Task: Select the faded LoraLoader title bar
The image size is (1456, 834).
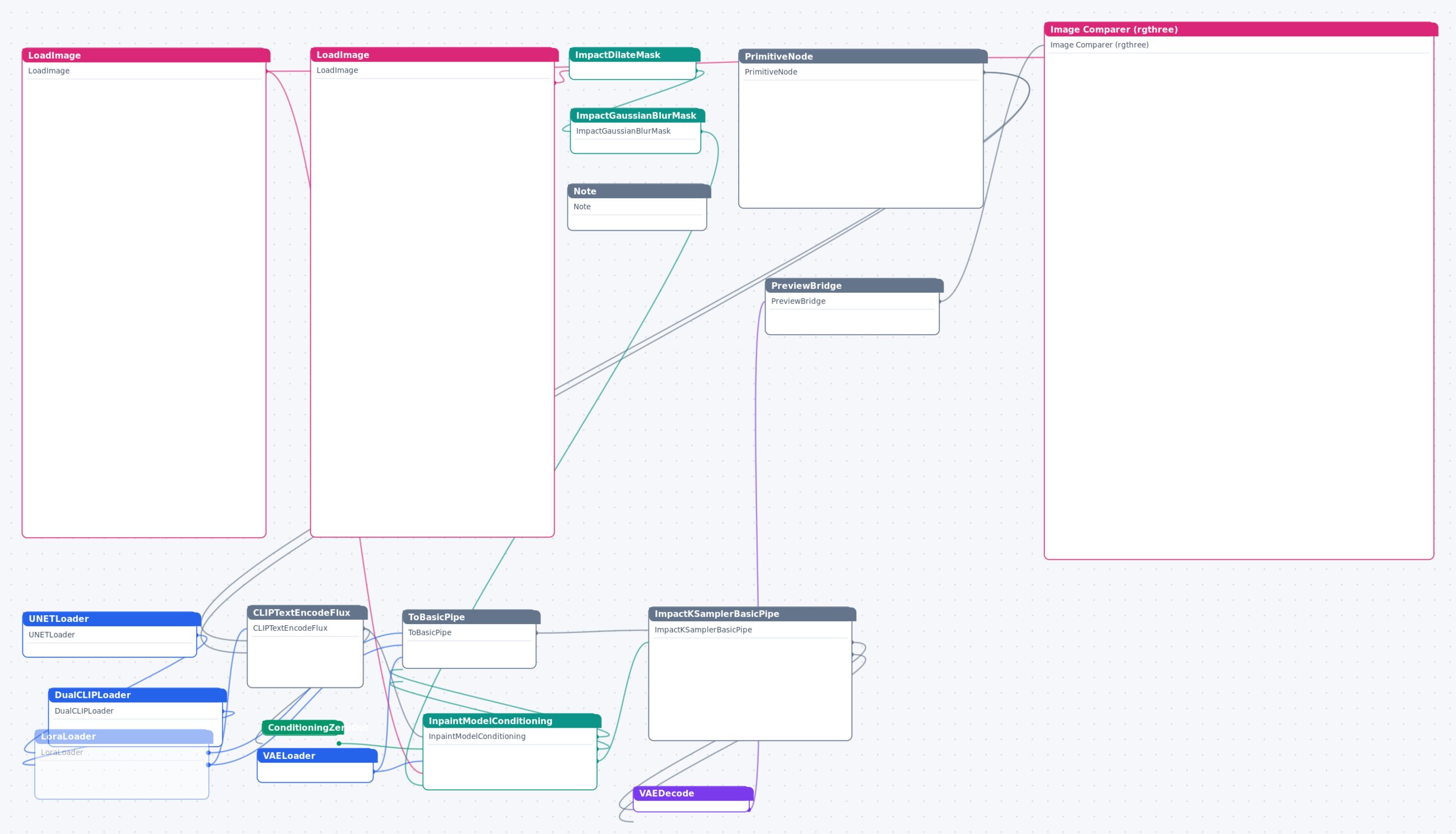Action: click(124, 736)
